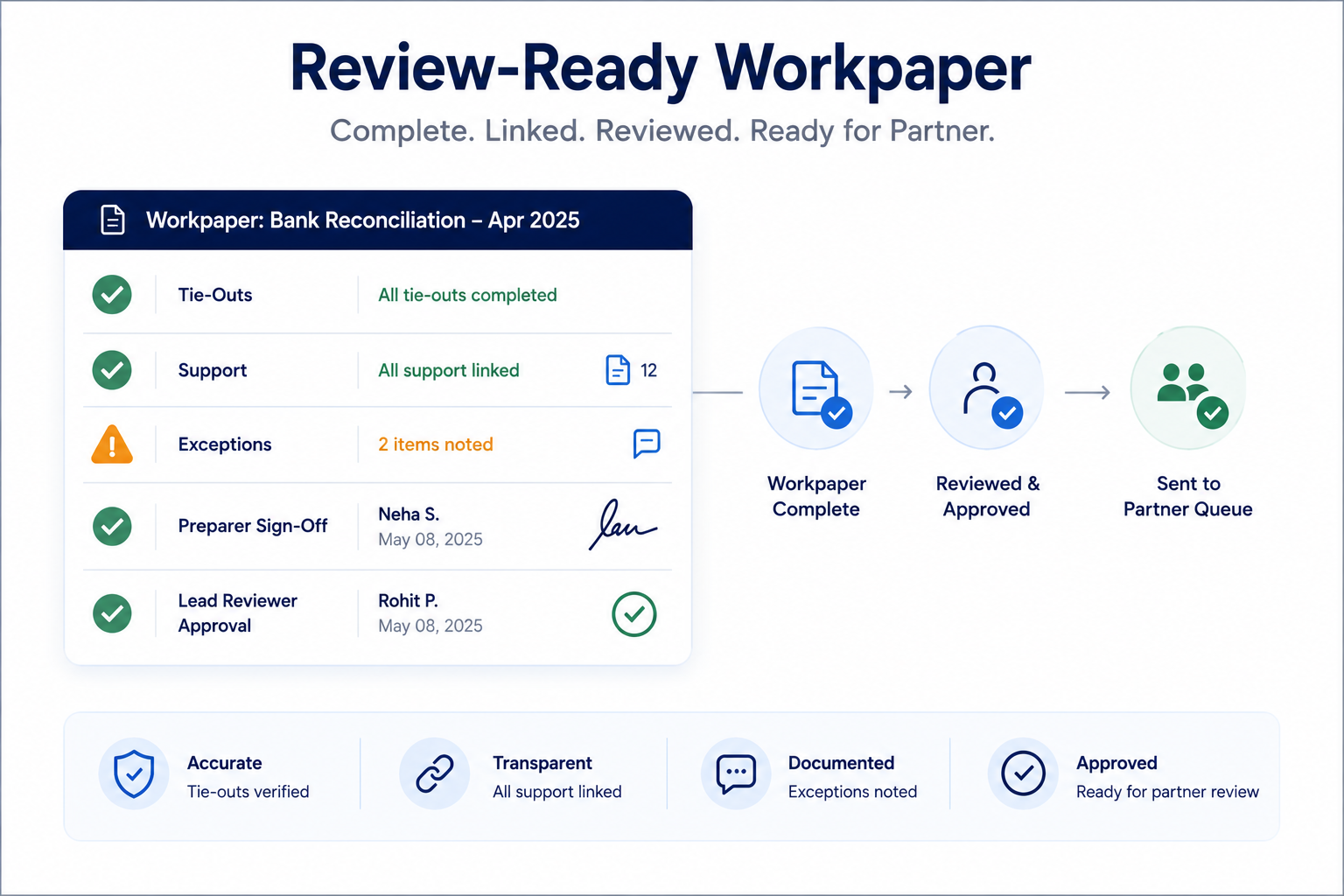Click the Documented heading
The width and height of the screenshot is (1344, 896).
(x=841, y=763)
